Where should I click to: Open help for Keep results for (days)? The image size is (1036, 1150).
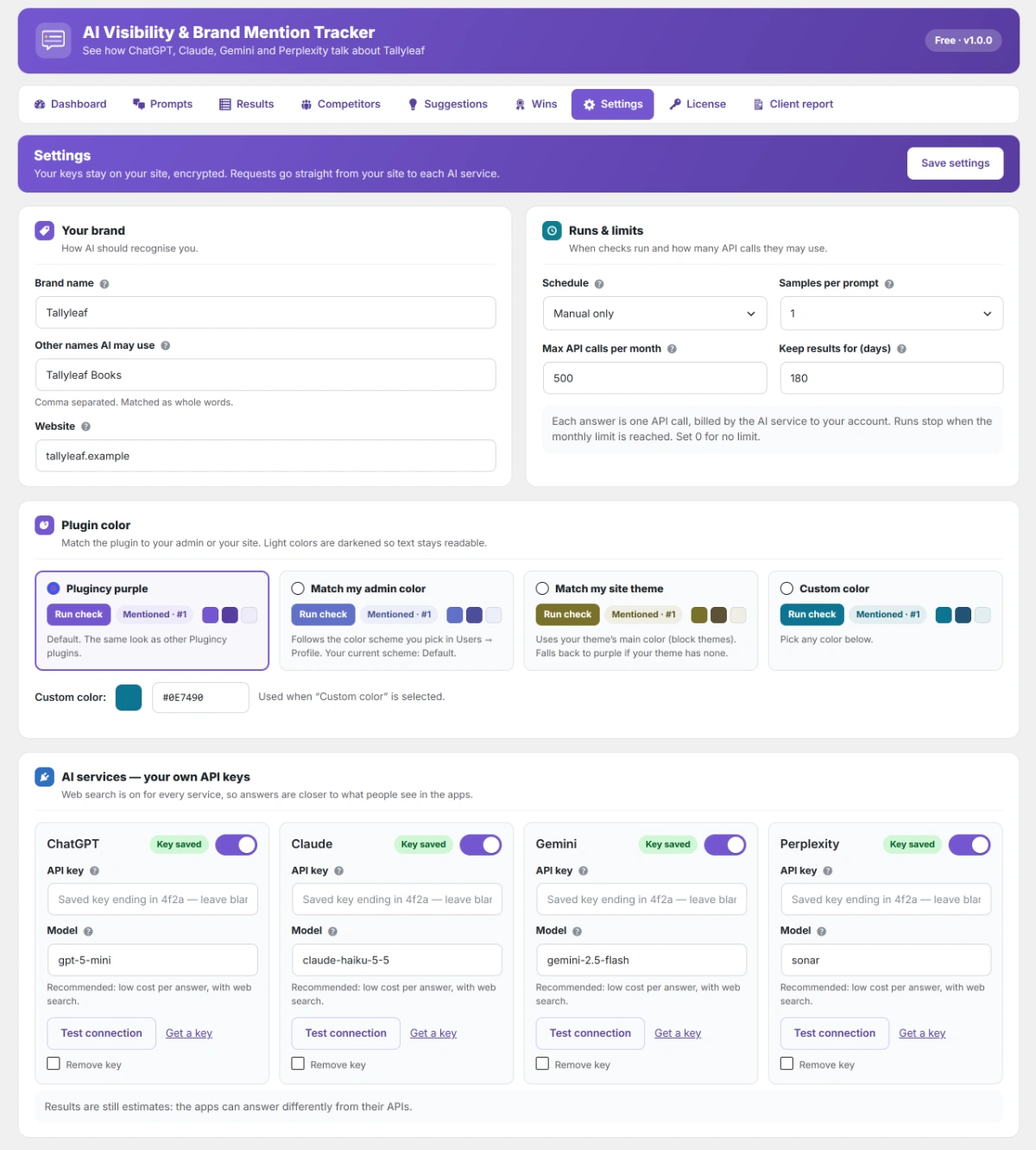click(x=901, y=350)
